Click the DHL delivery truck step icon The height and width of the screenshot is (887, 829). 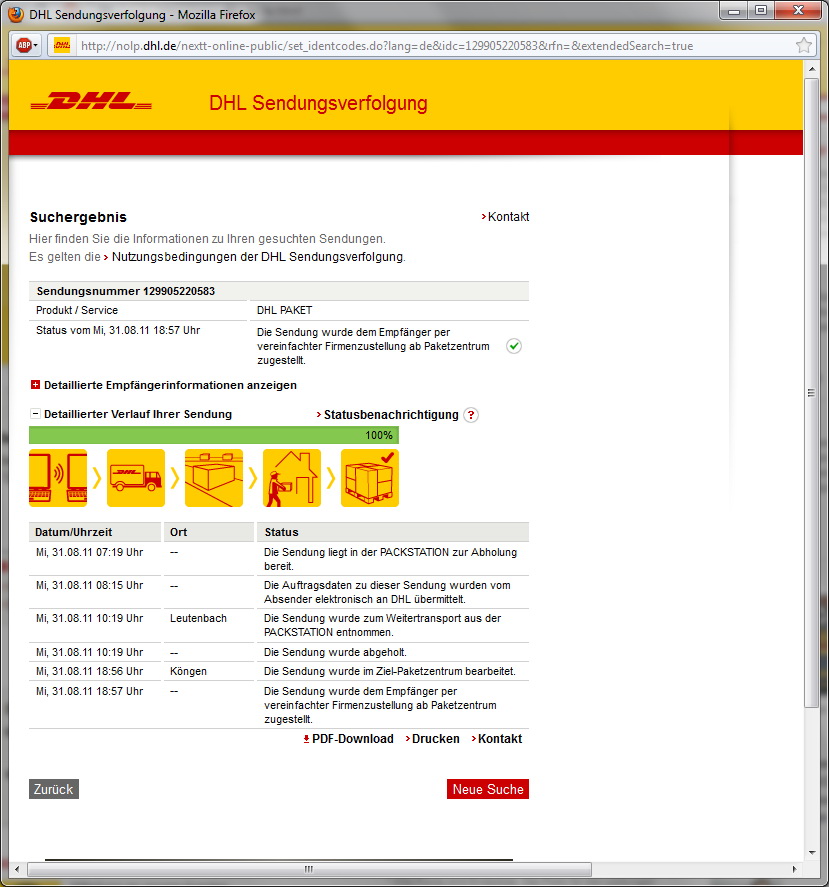click(136, 478)
